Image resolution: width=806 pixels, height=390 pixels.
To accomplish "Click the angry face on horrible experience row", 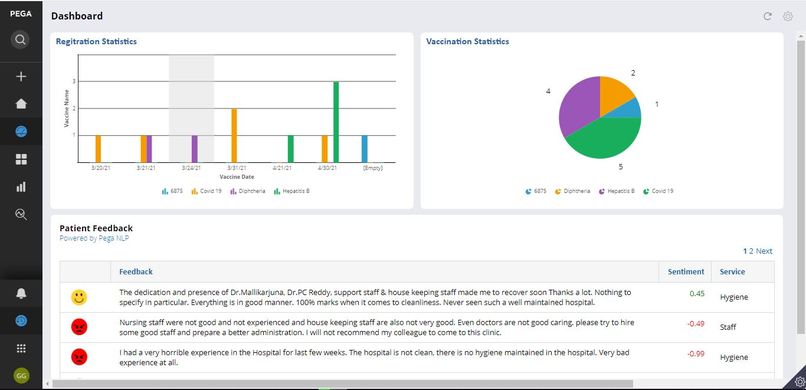I will pyautogui.click(x=79, y=357).
